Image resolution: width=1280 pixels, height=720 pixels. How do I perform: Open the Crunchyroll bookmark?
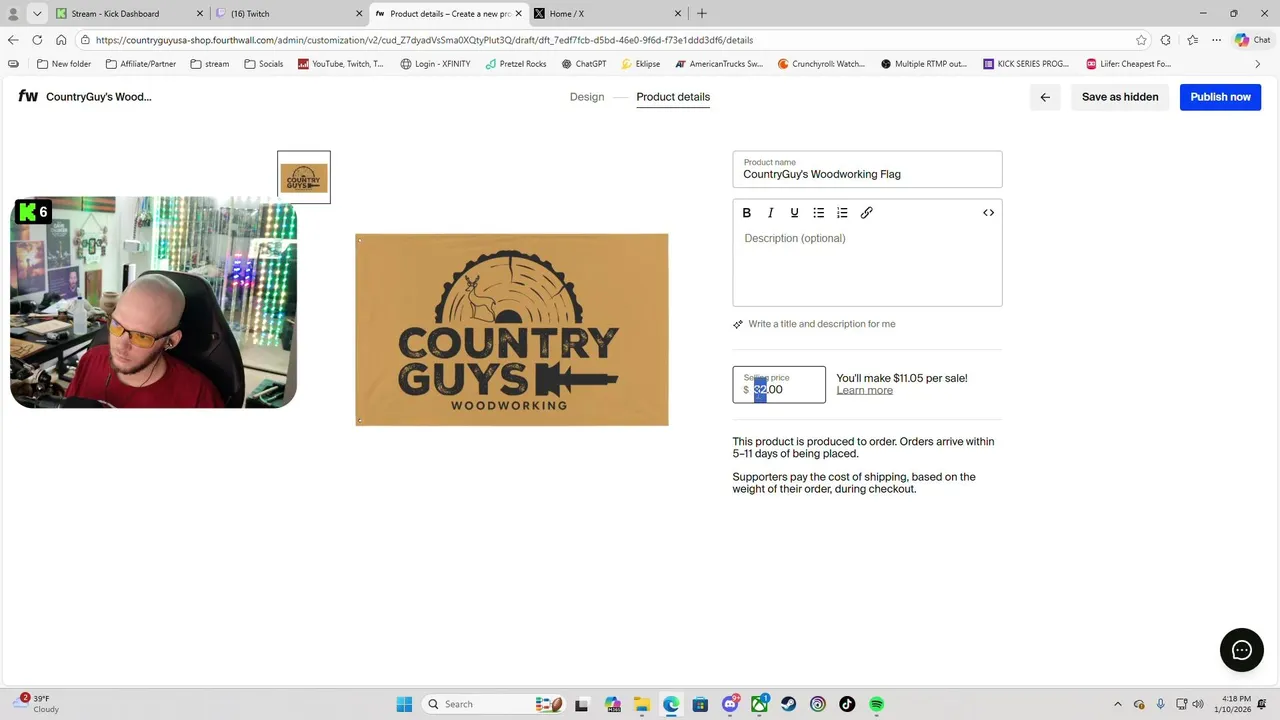click(821, 64)
